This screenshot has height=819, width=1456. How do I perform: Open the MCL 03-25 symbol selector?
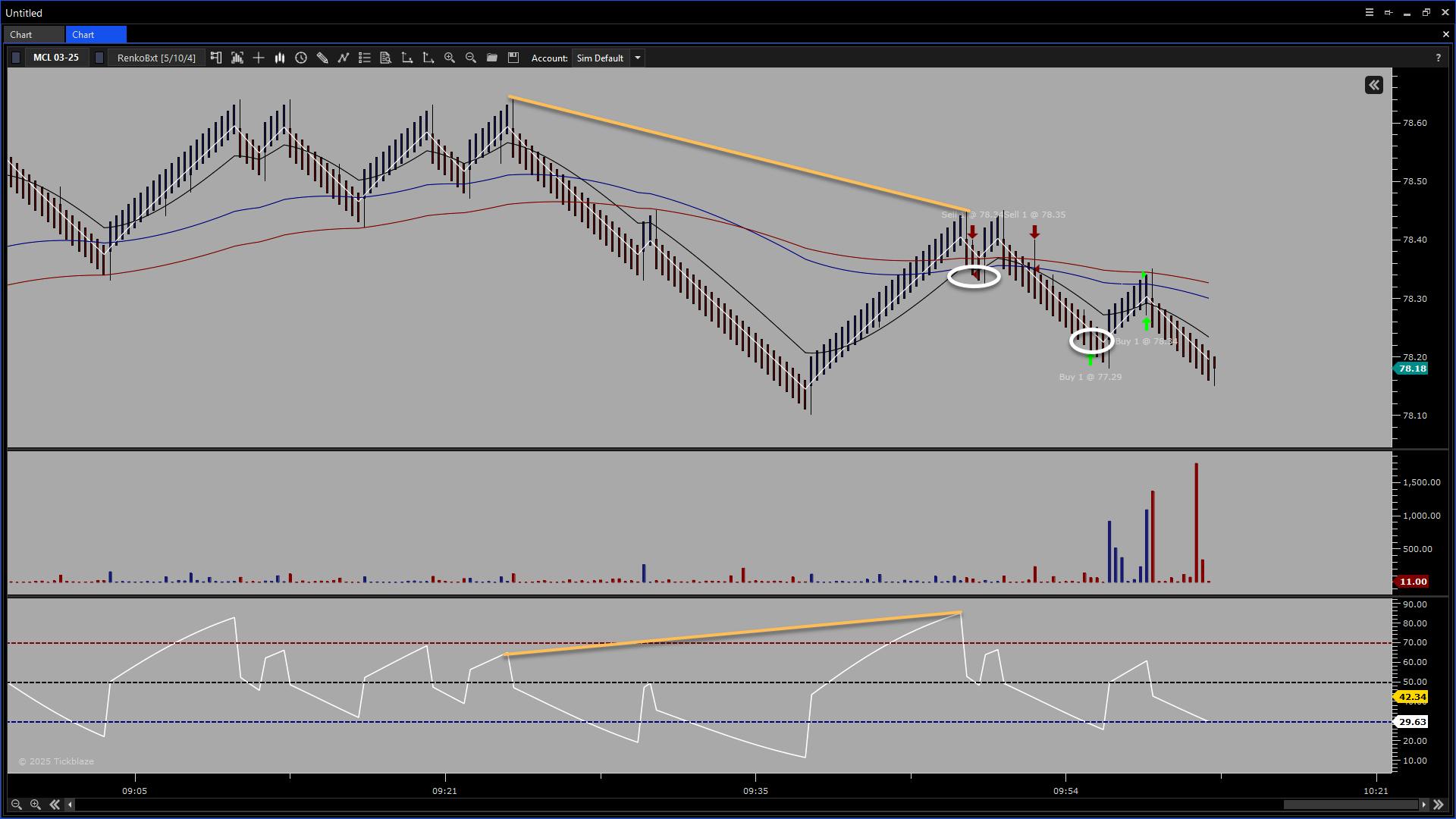pos(56,58)
